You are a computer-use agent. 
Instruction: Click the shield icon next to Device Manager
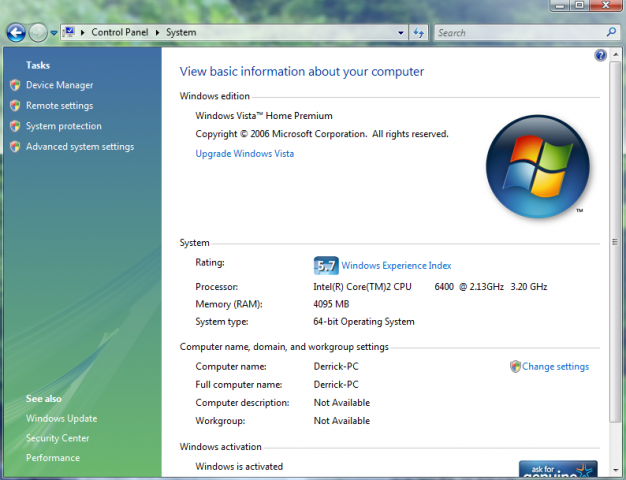click(x=15, y=85)
